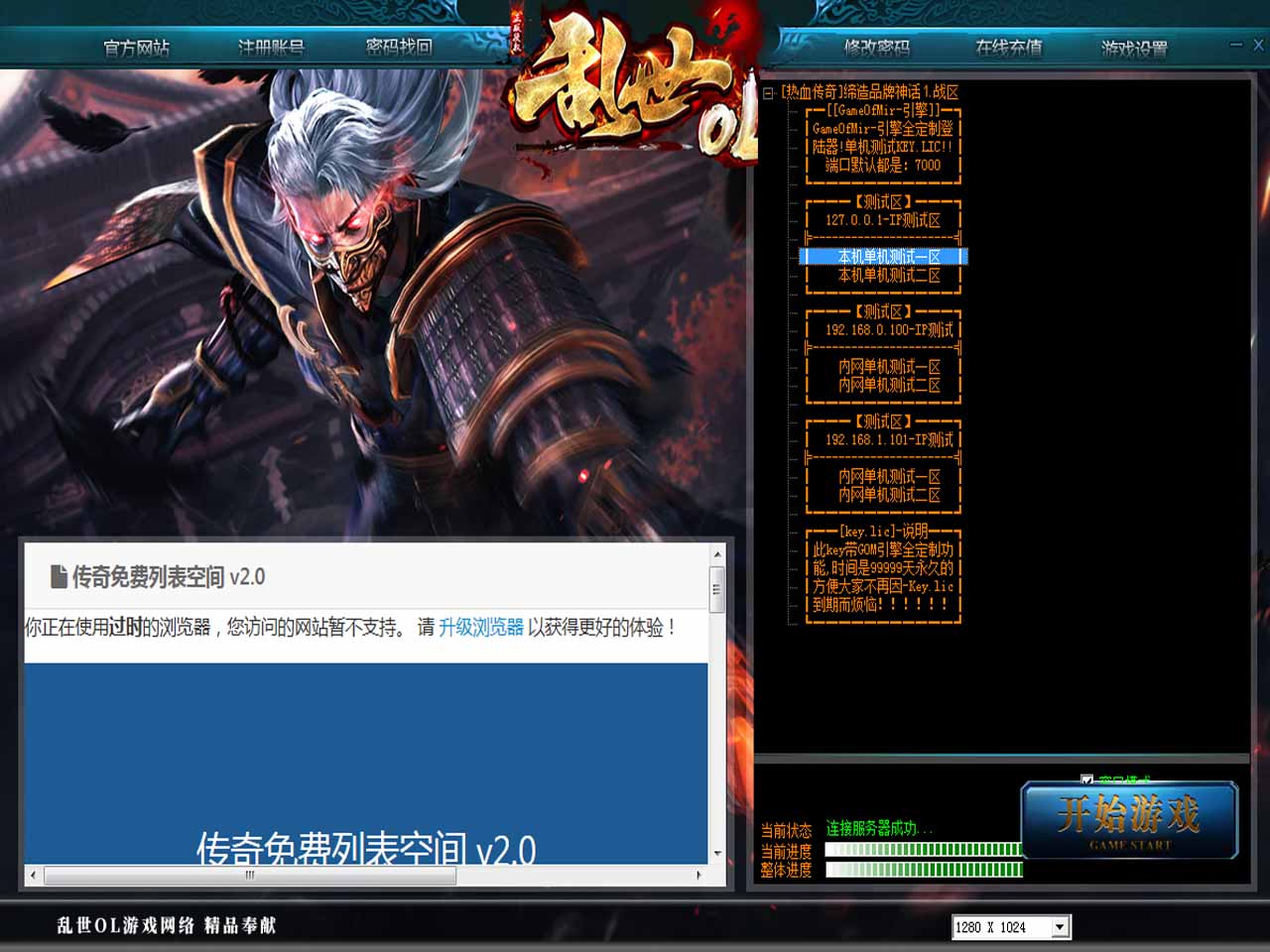Screen dimensions: 1270x952
Task: Open the 1280 X 1024 resolution dropdown
Action: click(1060, 927)
